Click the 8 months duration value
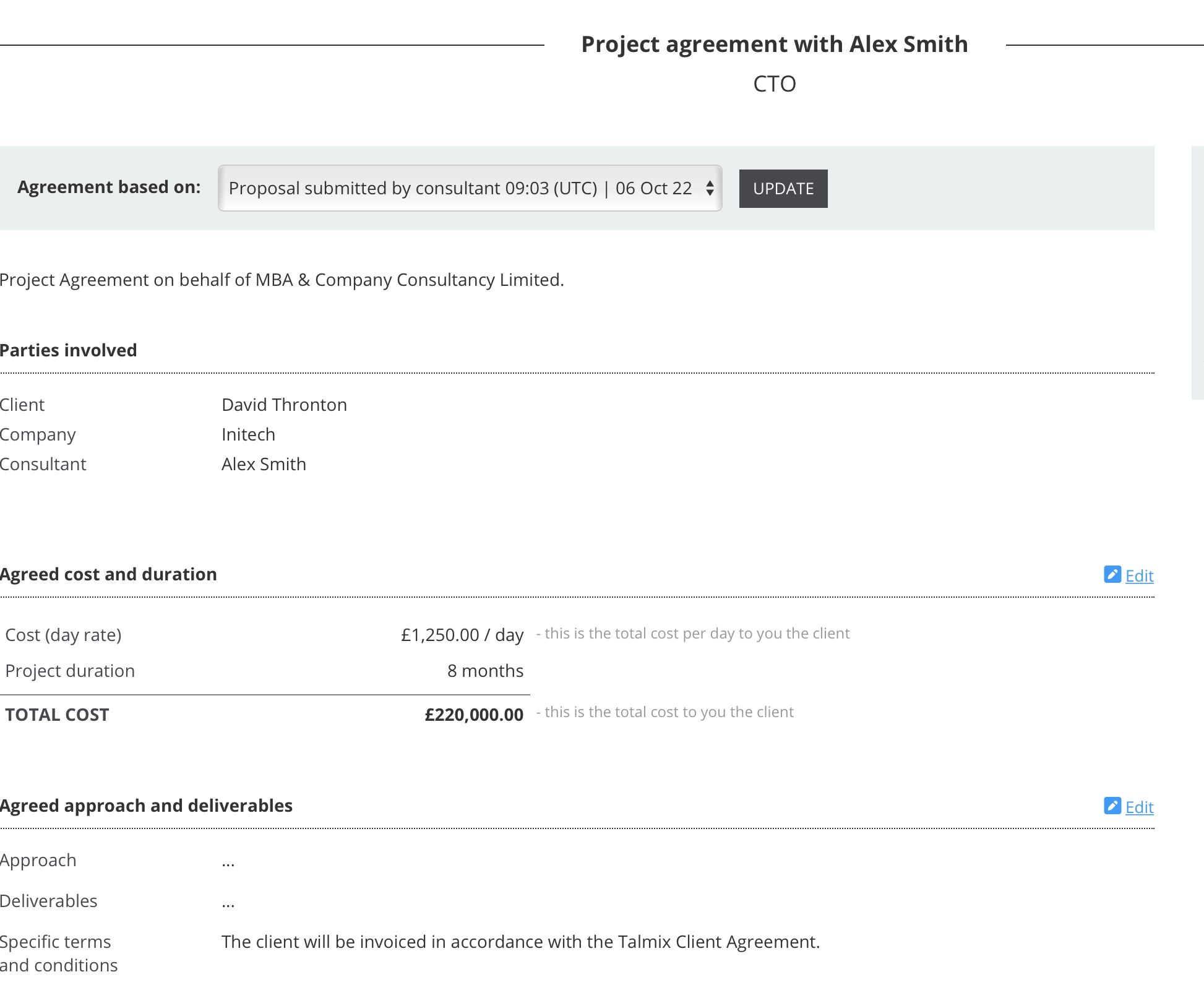The width and height of the screenshot is (1204, 985). pyautogui.click(x=485, y=671)
